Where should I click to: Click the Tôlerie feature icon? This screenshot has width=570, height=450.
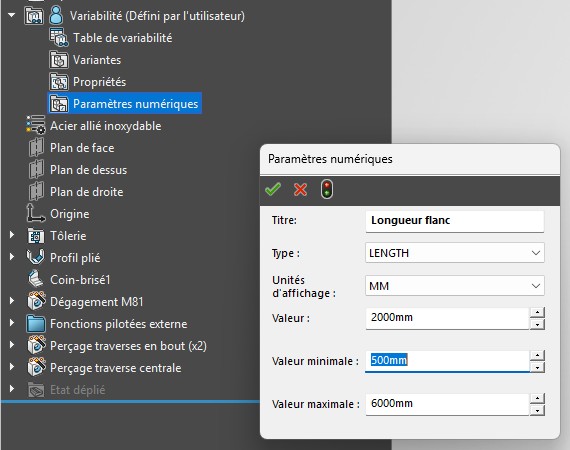point(36,236)
